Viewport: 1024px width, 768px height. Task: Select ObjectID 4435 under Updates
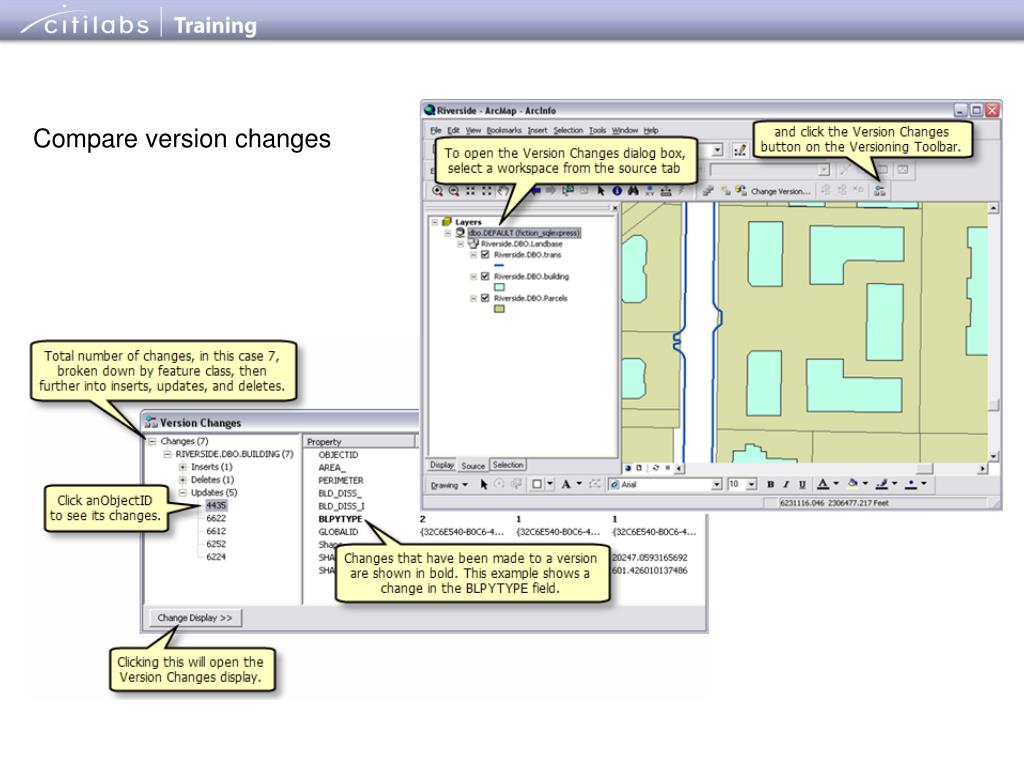(216, 505)
